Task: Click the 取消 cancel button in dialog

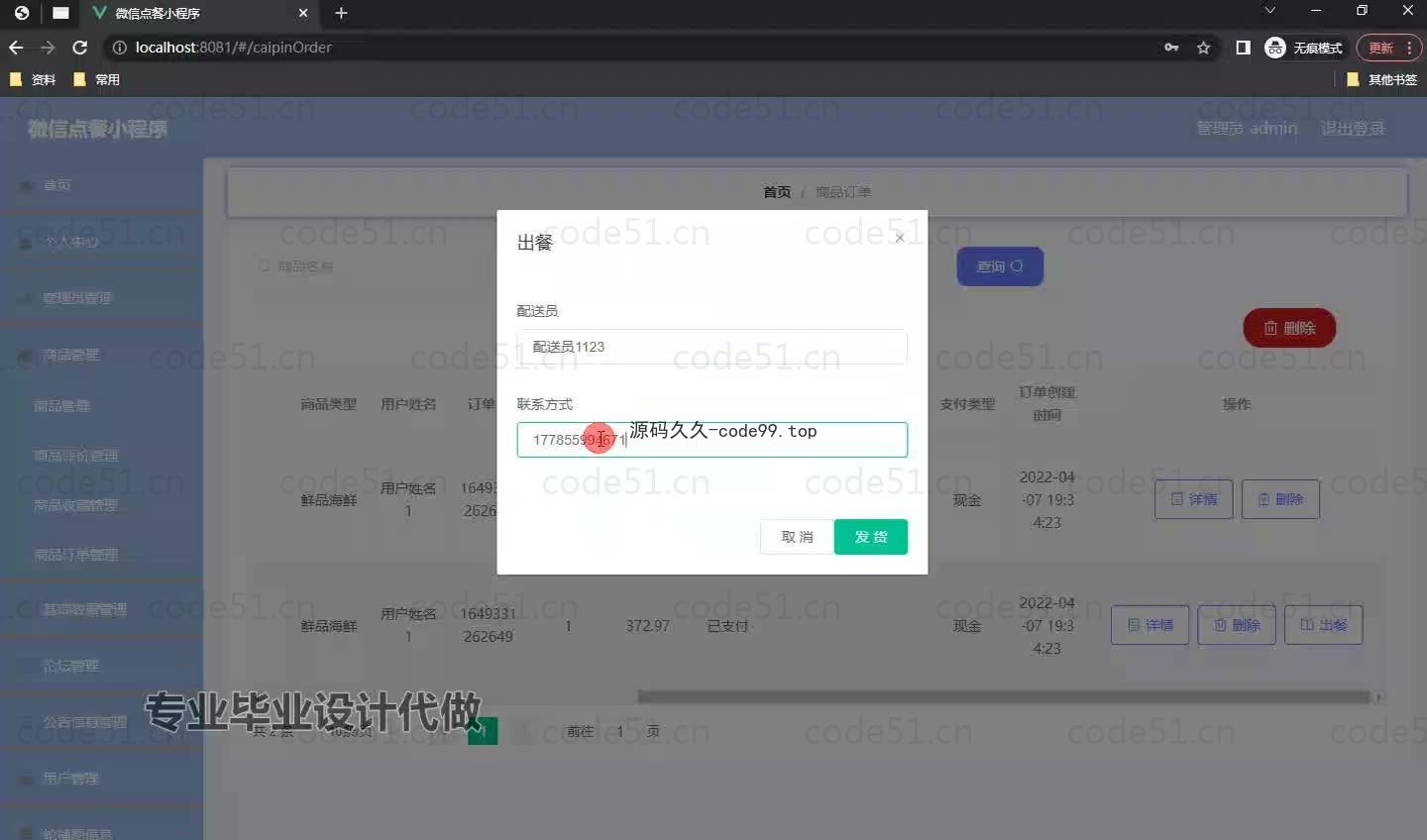Action: (x=797, y=537)
